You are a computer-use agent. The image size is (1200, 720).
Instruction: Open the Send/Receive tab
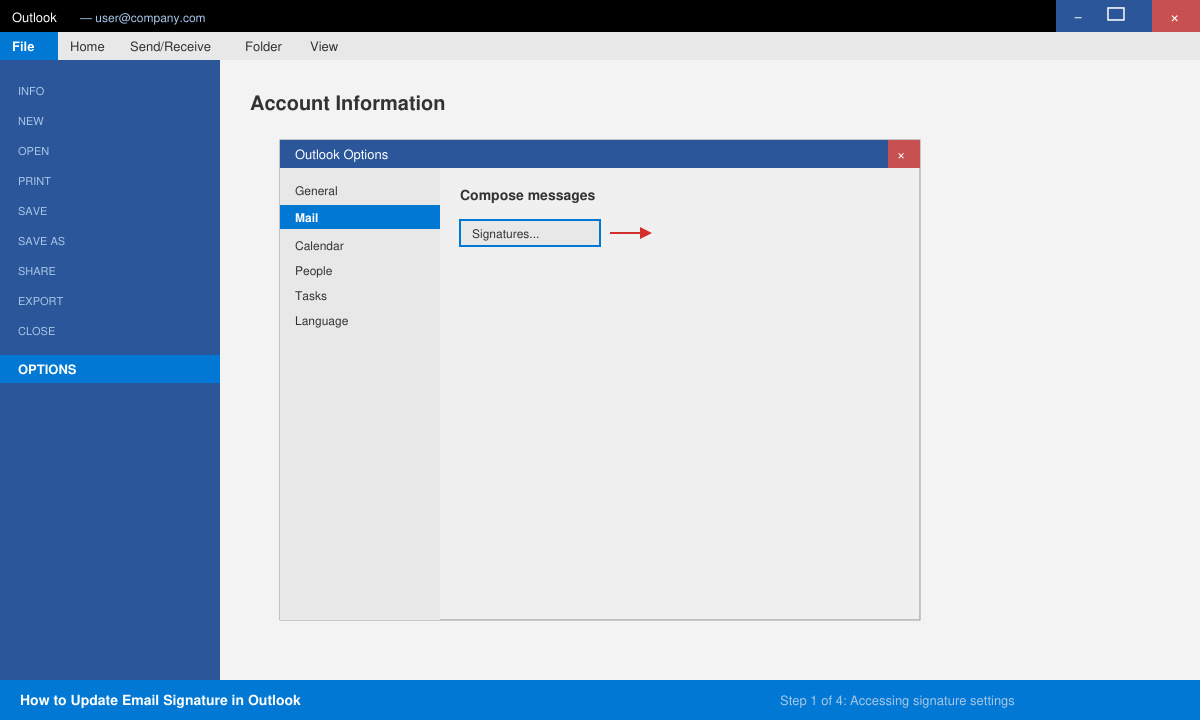point(170,46)
